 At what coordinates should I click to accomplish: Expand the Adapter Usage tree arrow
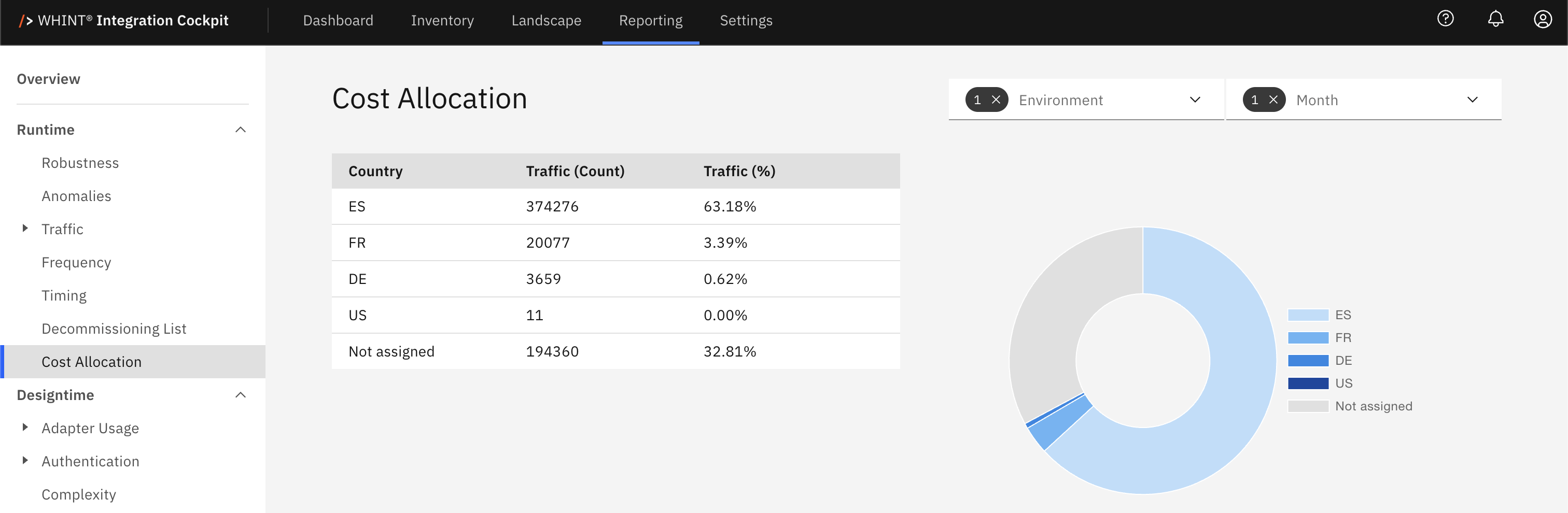pyautogui.click(x=25, y=428)
